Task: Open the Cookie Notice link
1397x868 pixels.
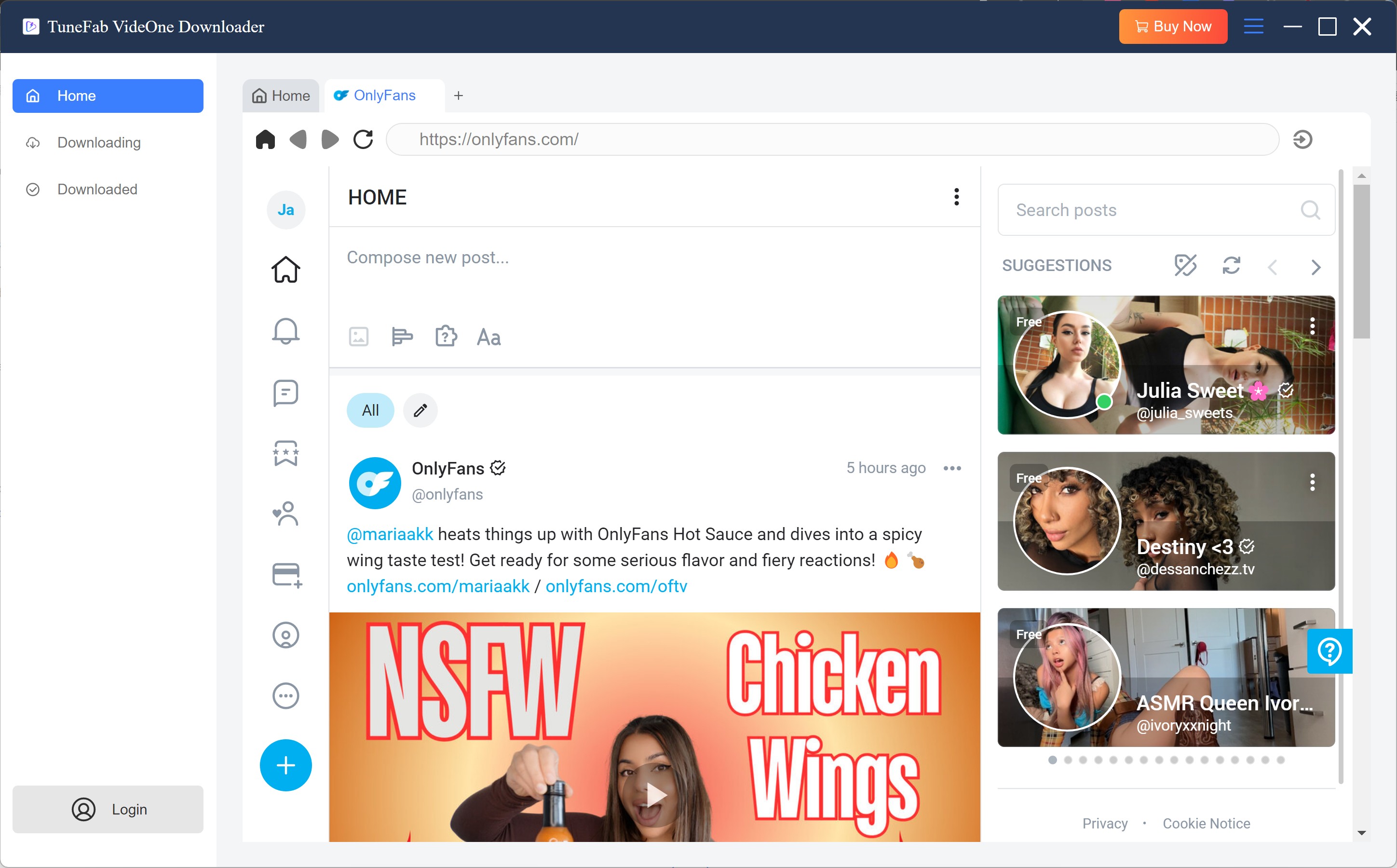Action: pos(1206,823)
